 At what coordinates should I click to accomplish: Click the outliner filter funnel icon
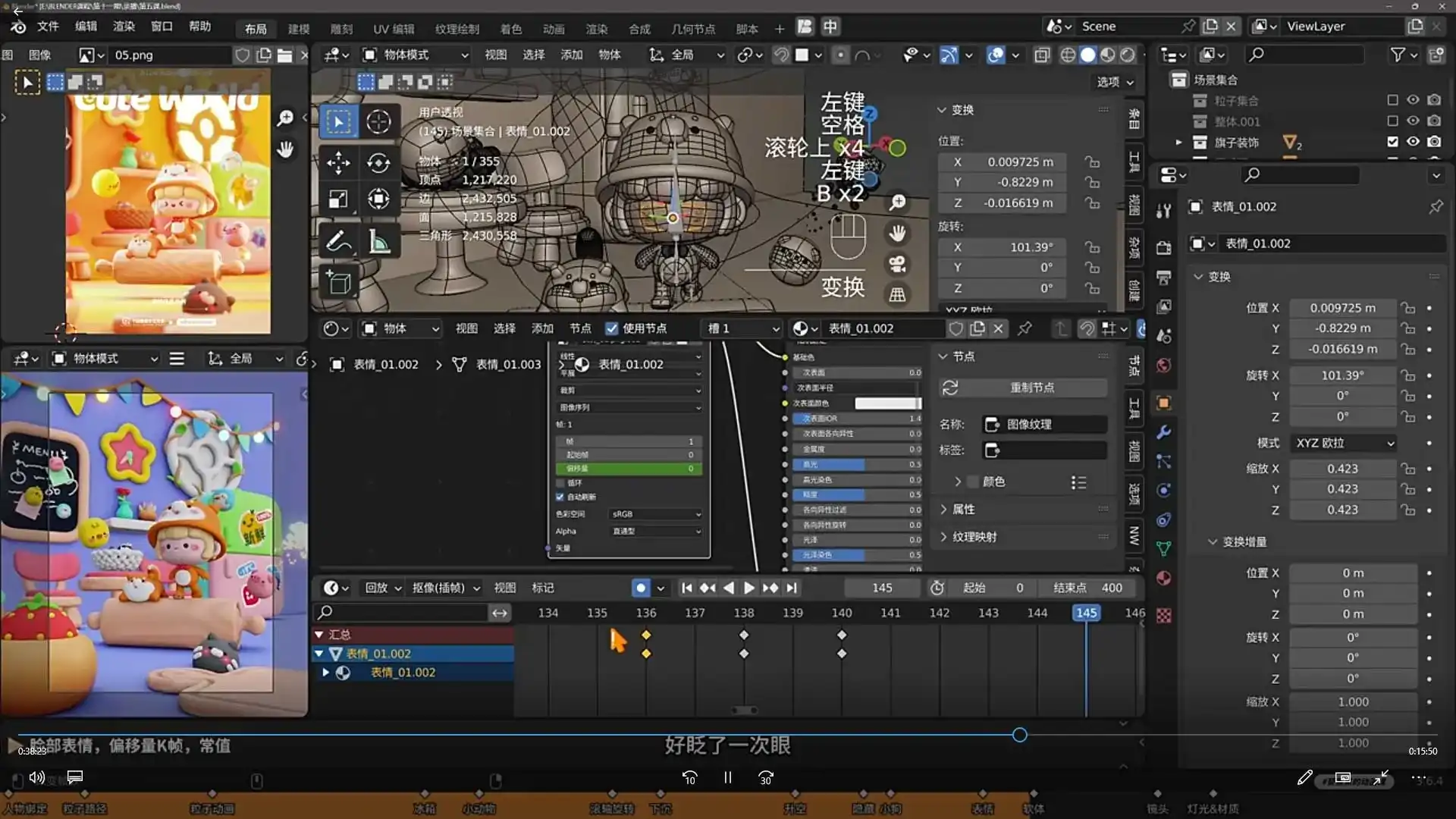tap(1398, 55)
